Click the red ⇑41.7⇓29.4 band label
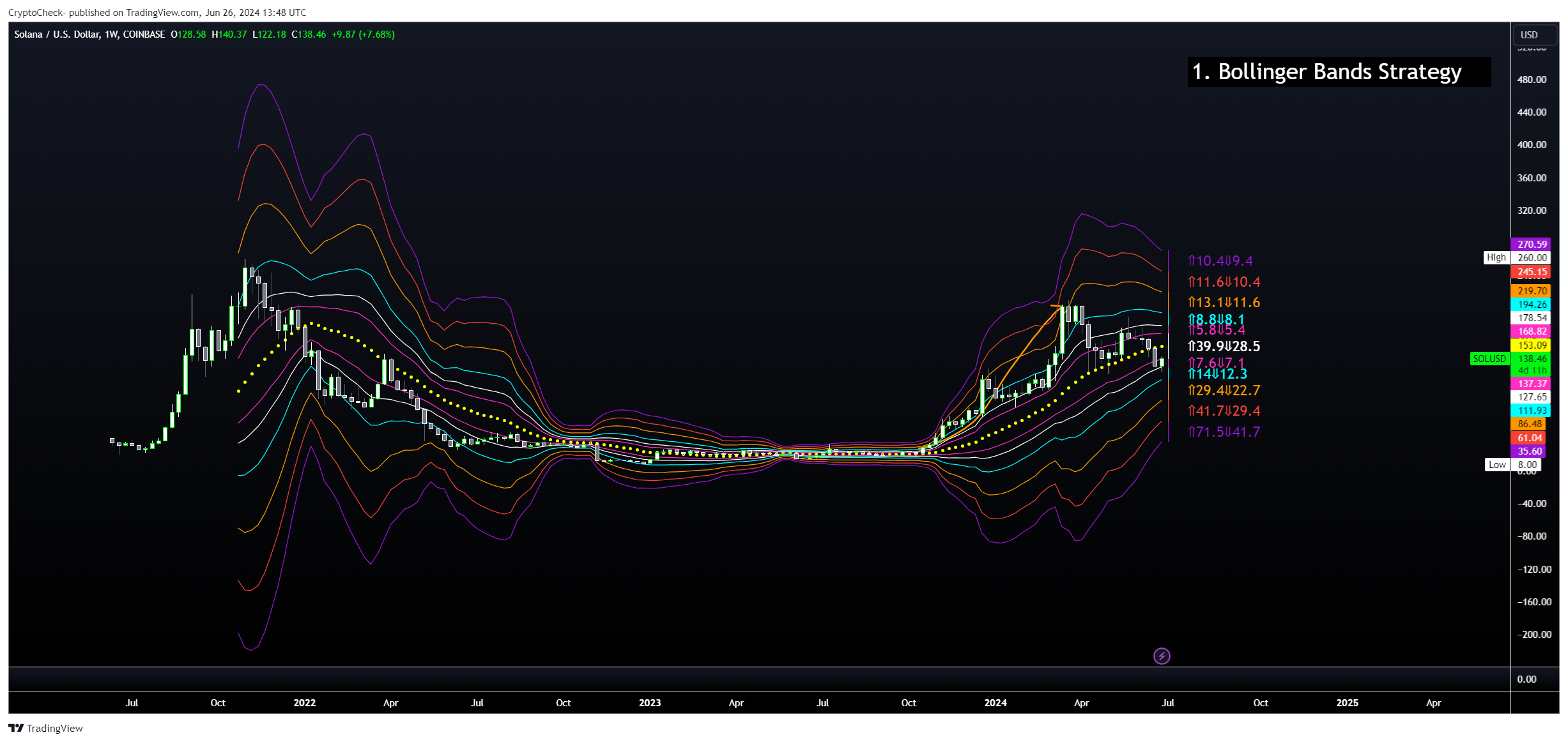Viewport: 1568px width, 742px height. pos(1224,411)
